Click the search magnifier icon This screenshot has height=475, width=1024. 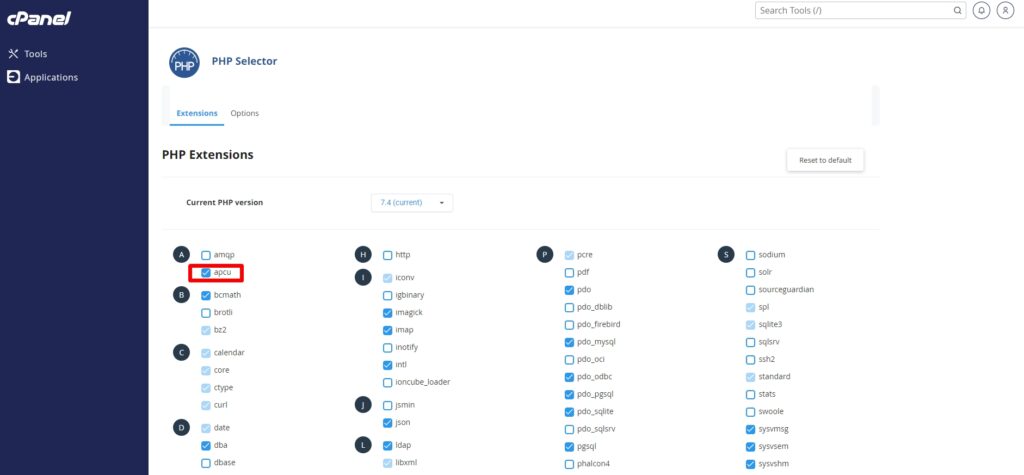coord(957,10)
